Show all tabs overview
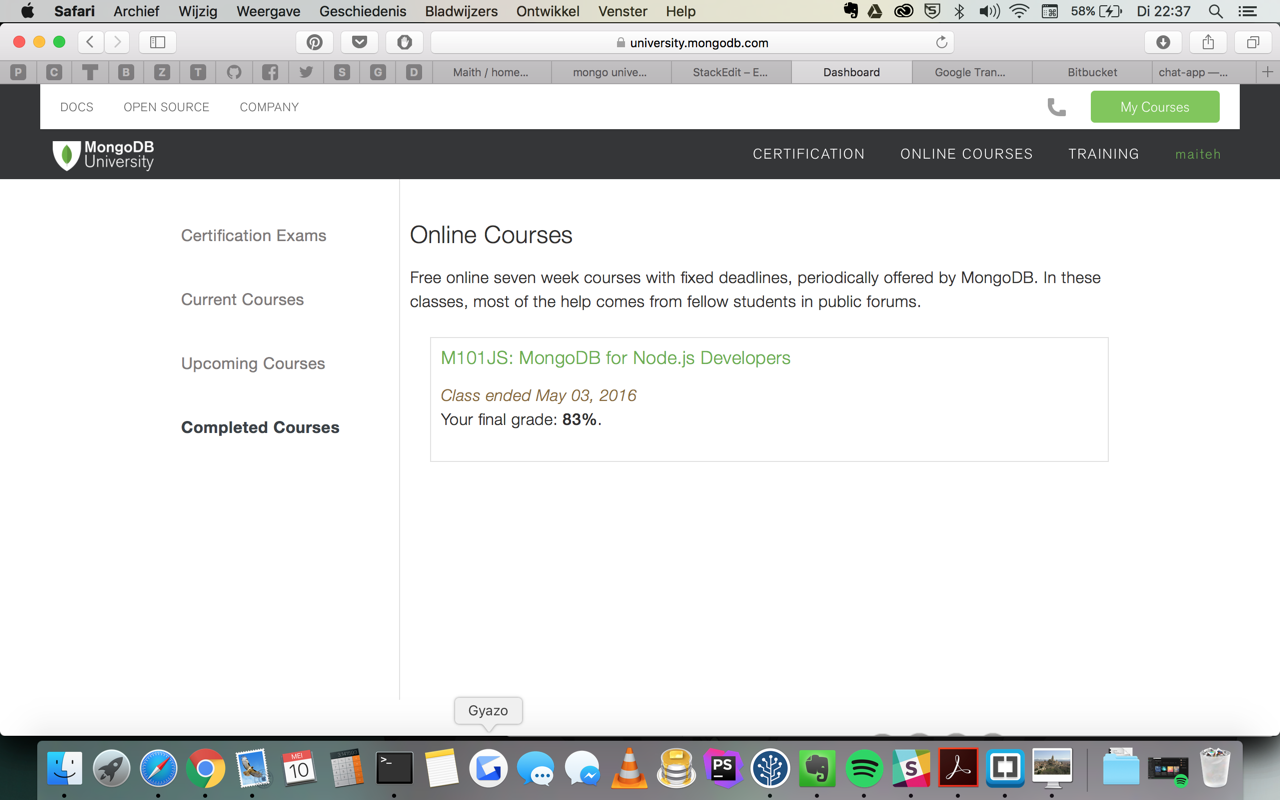Screen dimensions: 1280x800 pos(1252,42)
